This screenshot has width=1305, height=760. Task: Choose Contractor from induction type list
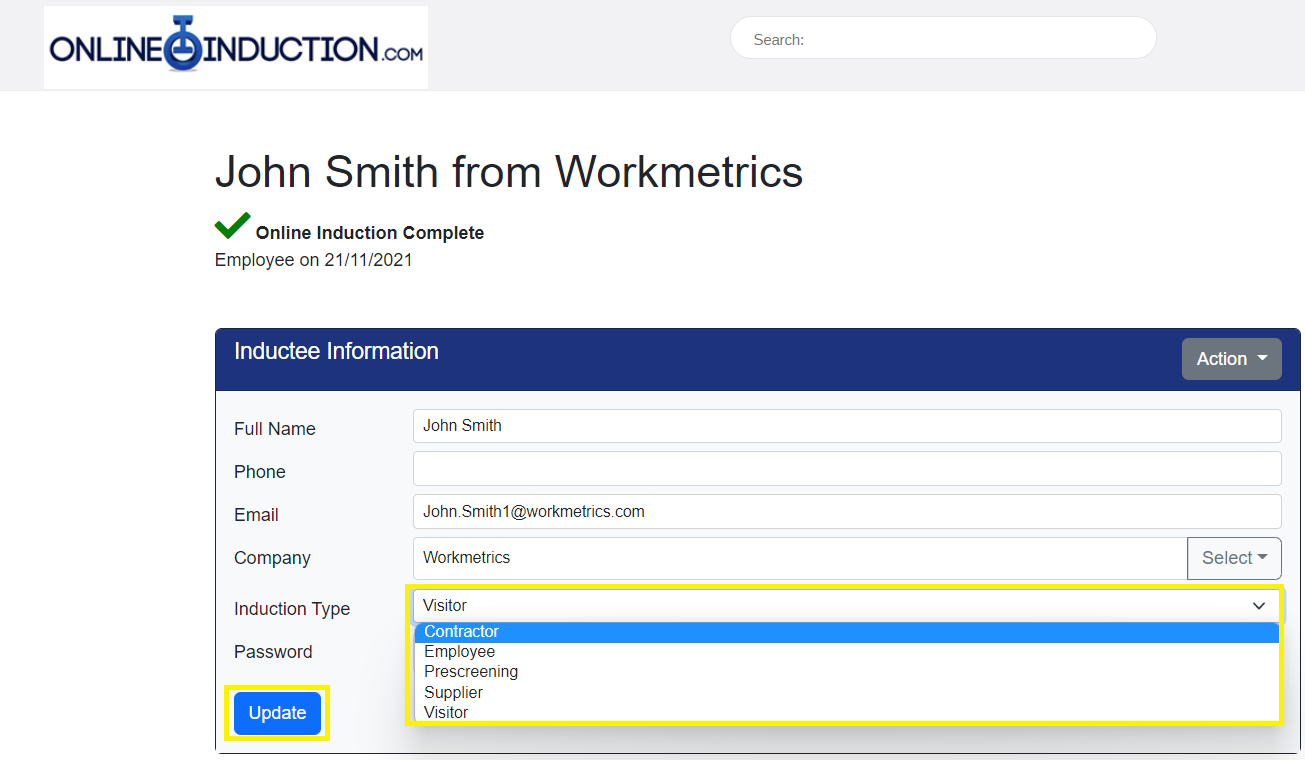(461, 632)
